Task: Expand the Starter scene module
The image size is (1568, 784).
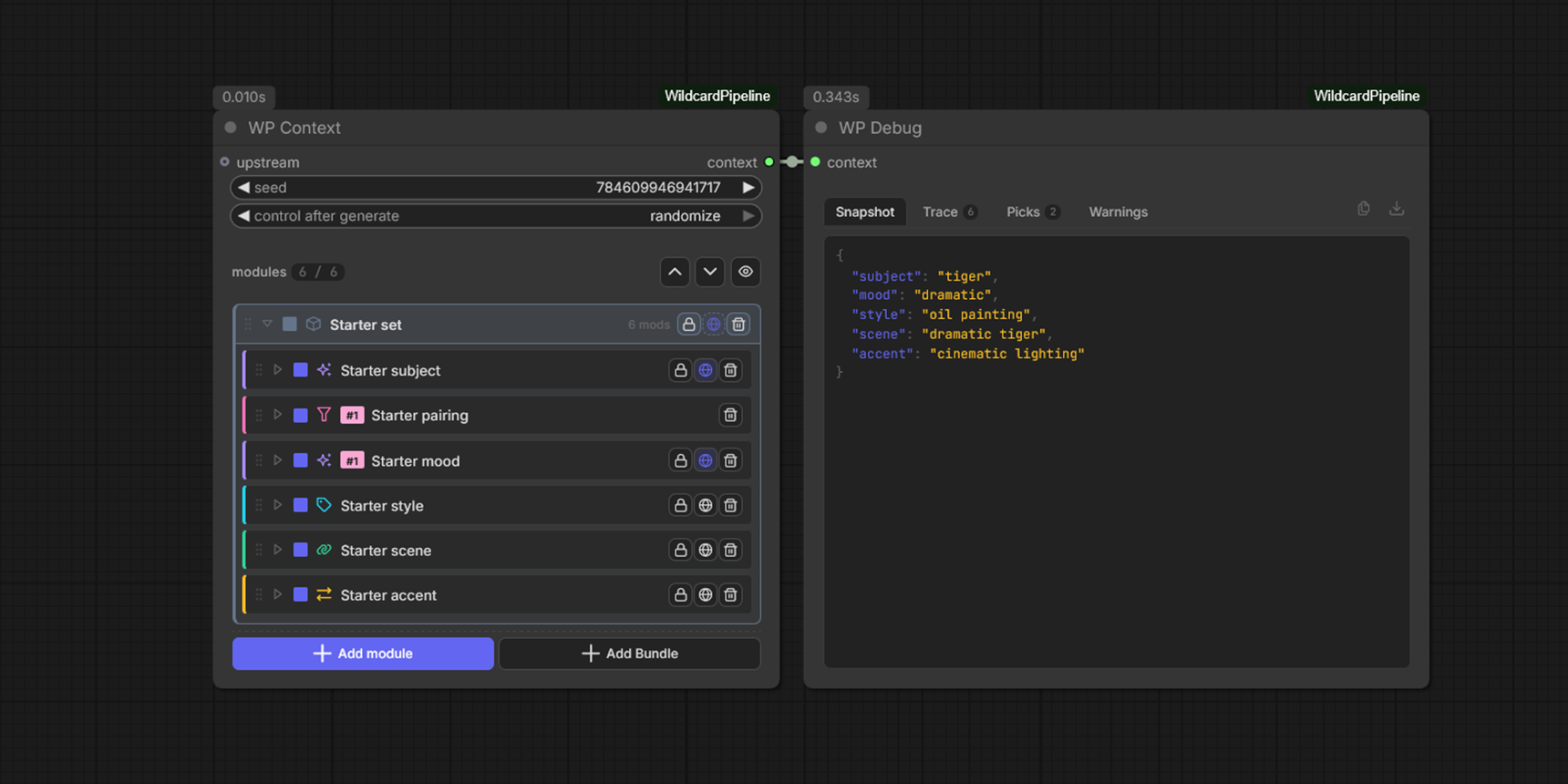Action: (277, 550)
